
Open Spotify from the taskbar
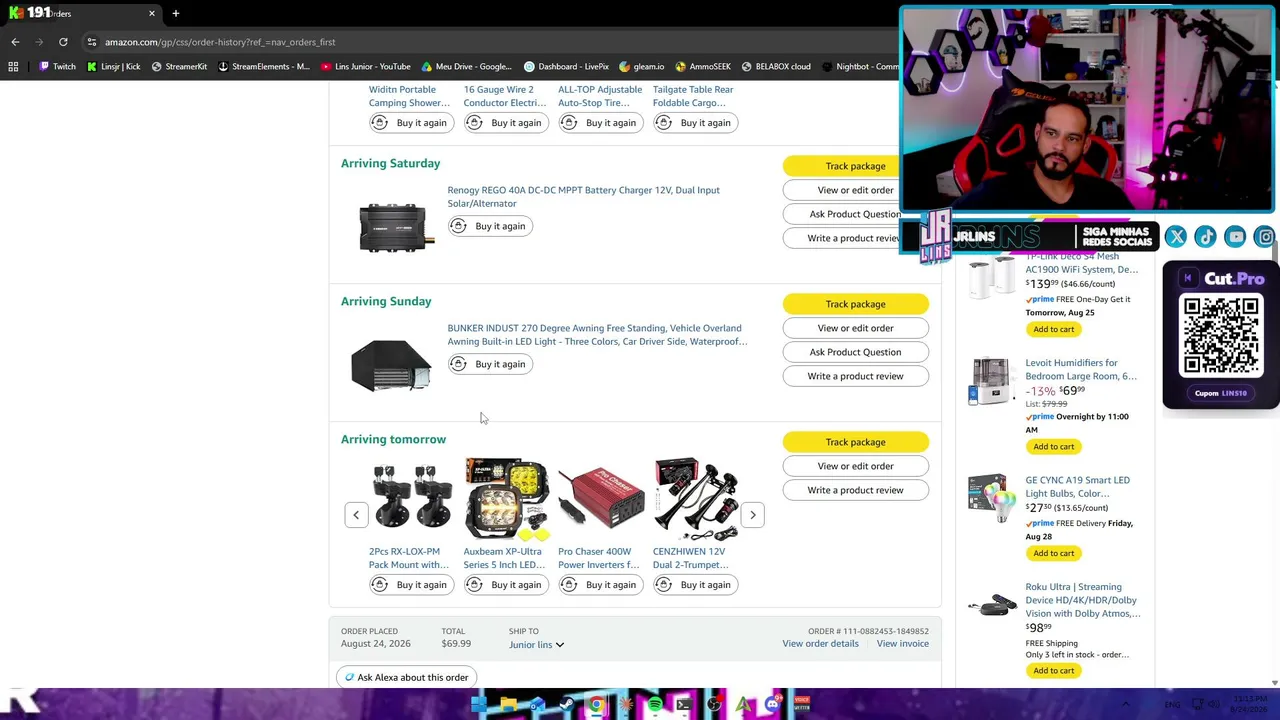click(654, 705)
